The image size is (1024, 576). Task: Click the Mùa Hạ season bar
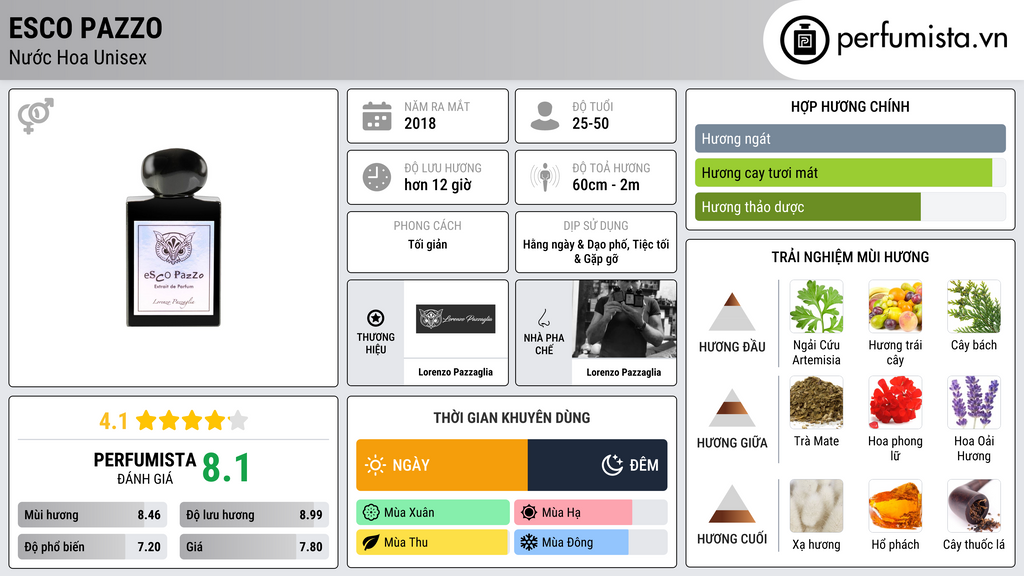[591, 513]
